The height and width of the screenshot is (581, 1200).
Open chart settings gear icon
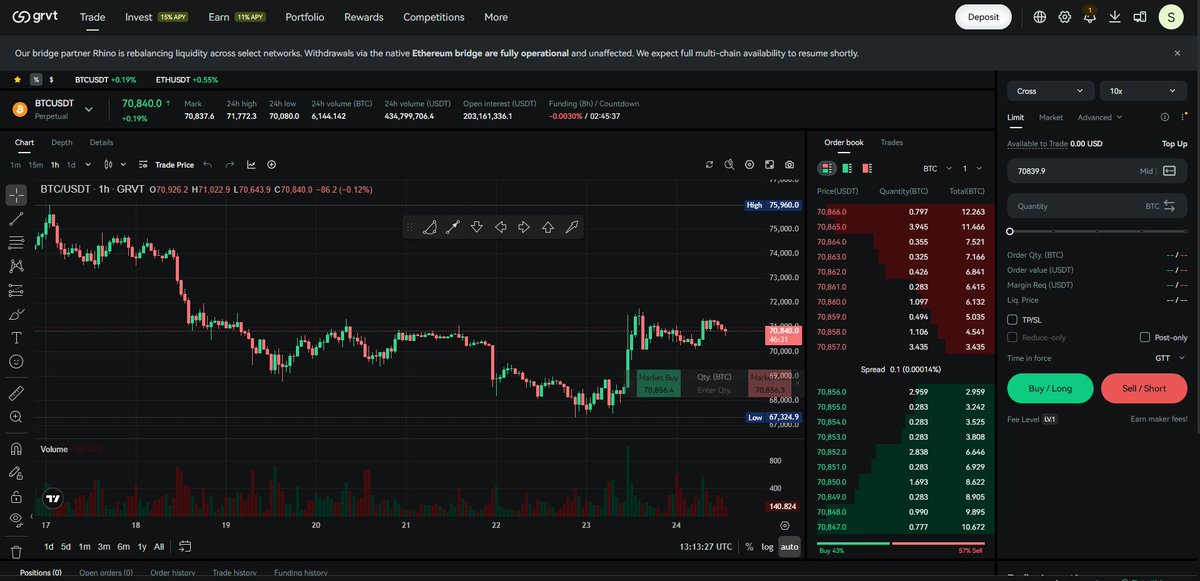pos(750,164)
